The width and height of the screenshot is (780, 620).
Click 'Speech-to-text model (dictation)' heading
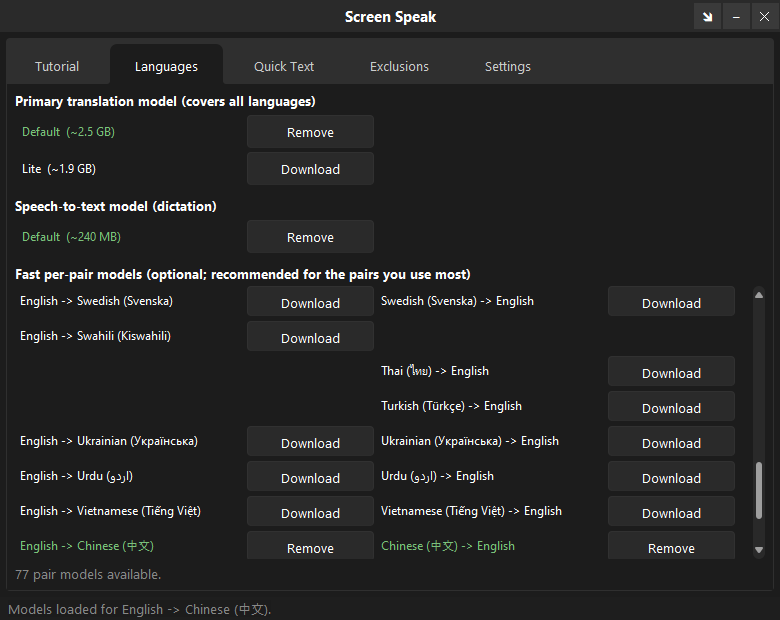point(115,207)
